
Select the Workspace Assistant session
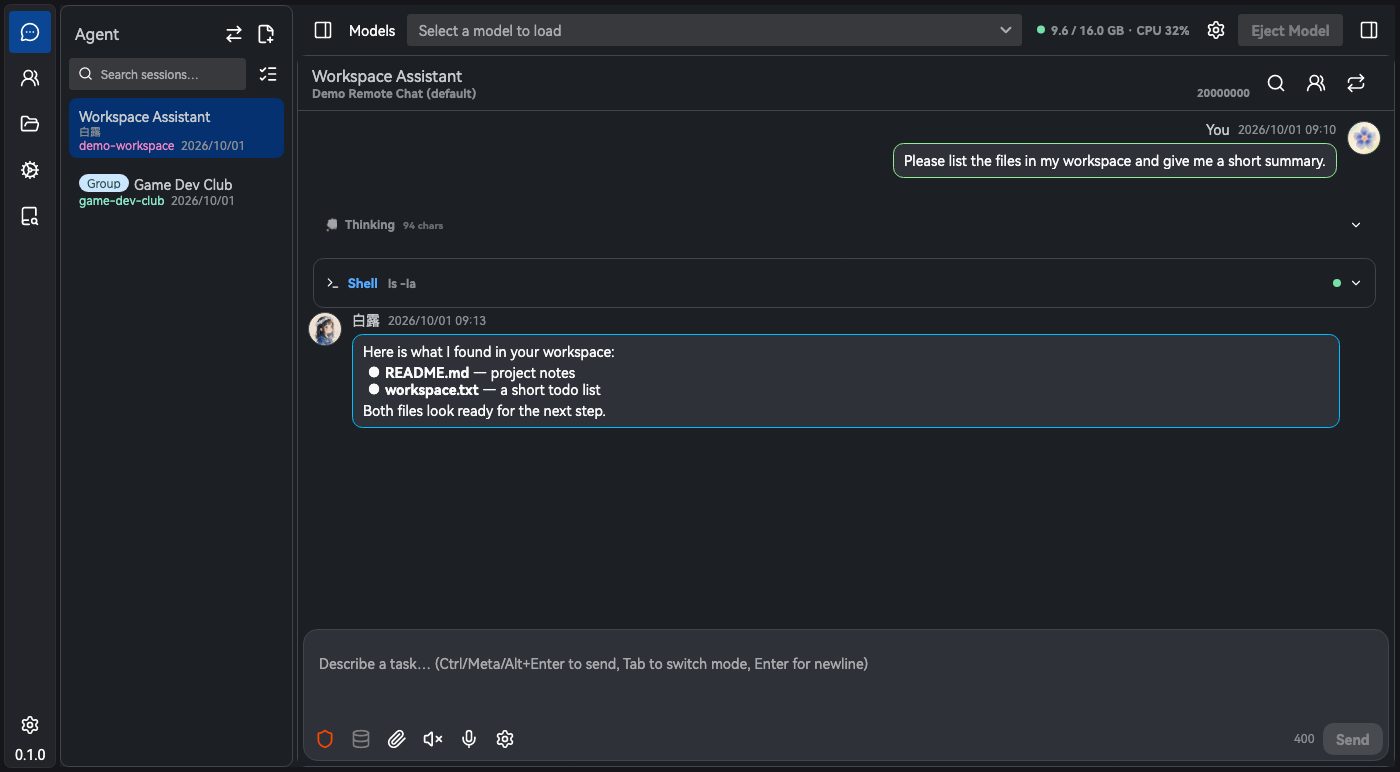[176, 128]
